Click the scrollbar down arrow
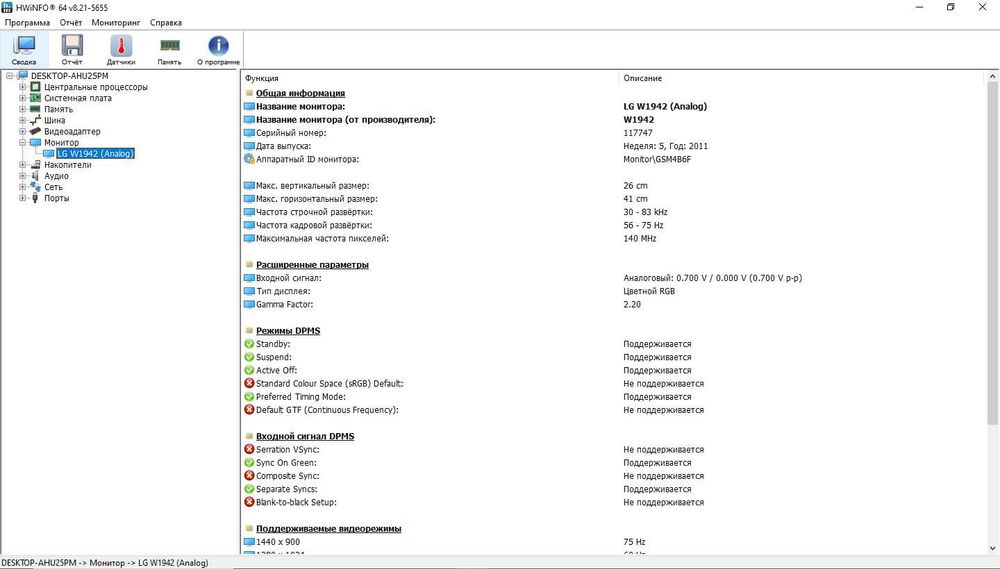This screenshot has width=1000, height=569. click(992, 548)
